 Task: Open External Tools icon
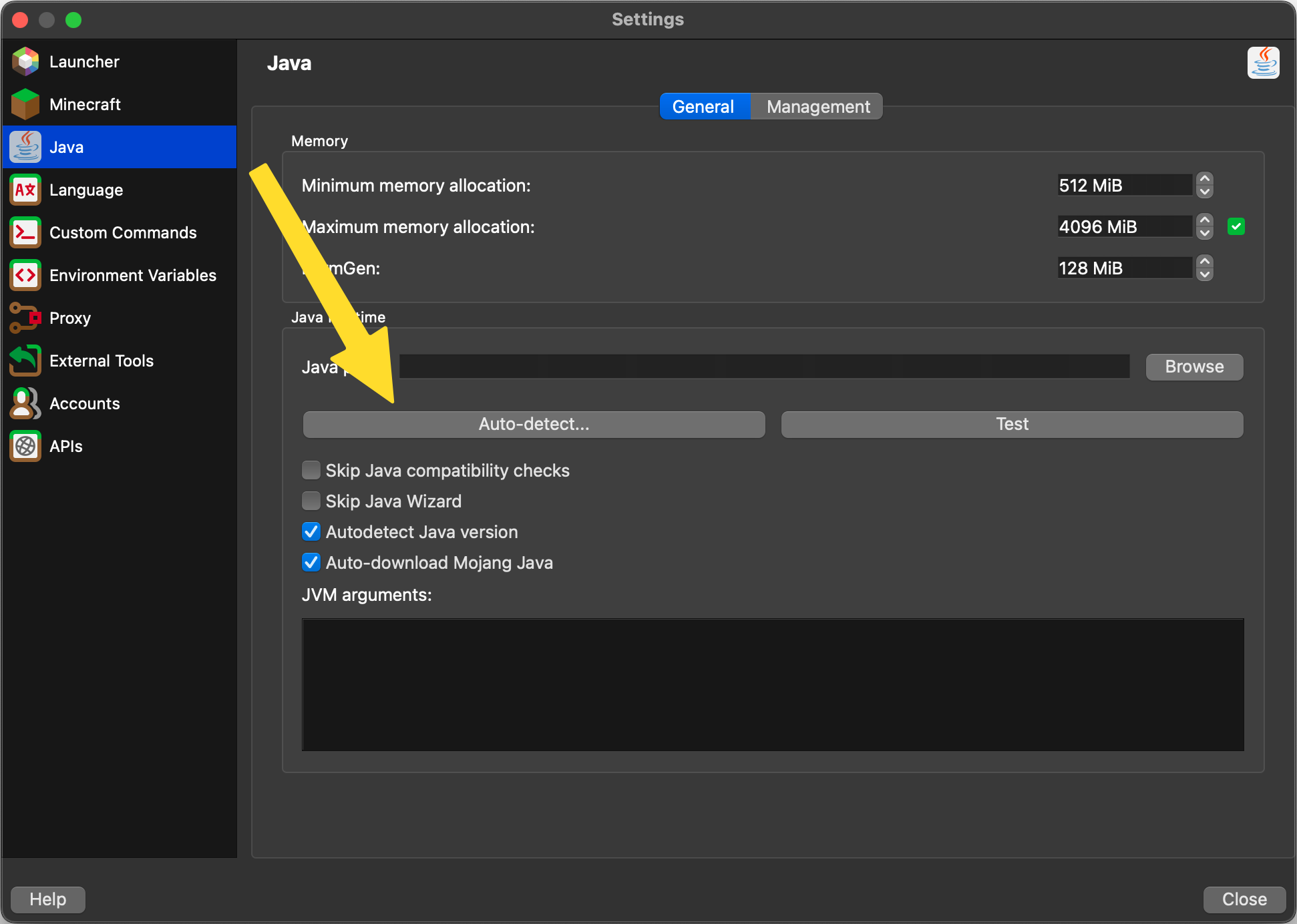(x=25, y=361)
